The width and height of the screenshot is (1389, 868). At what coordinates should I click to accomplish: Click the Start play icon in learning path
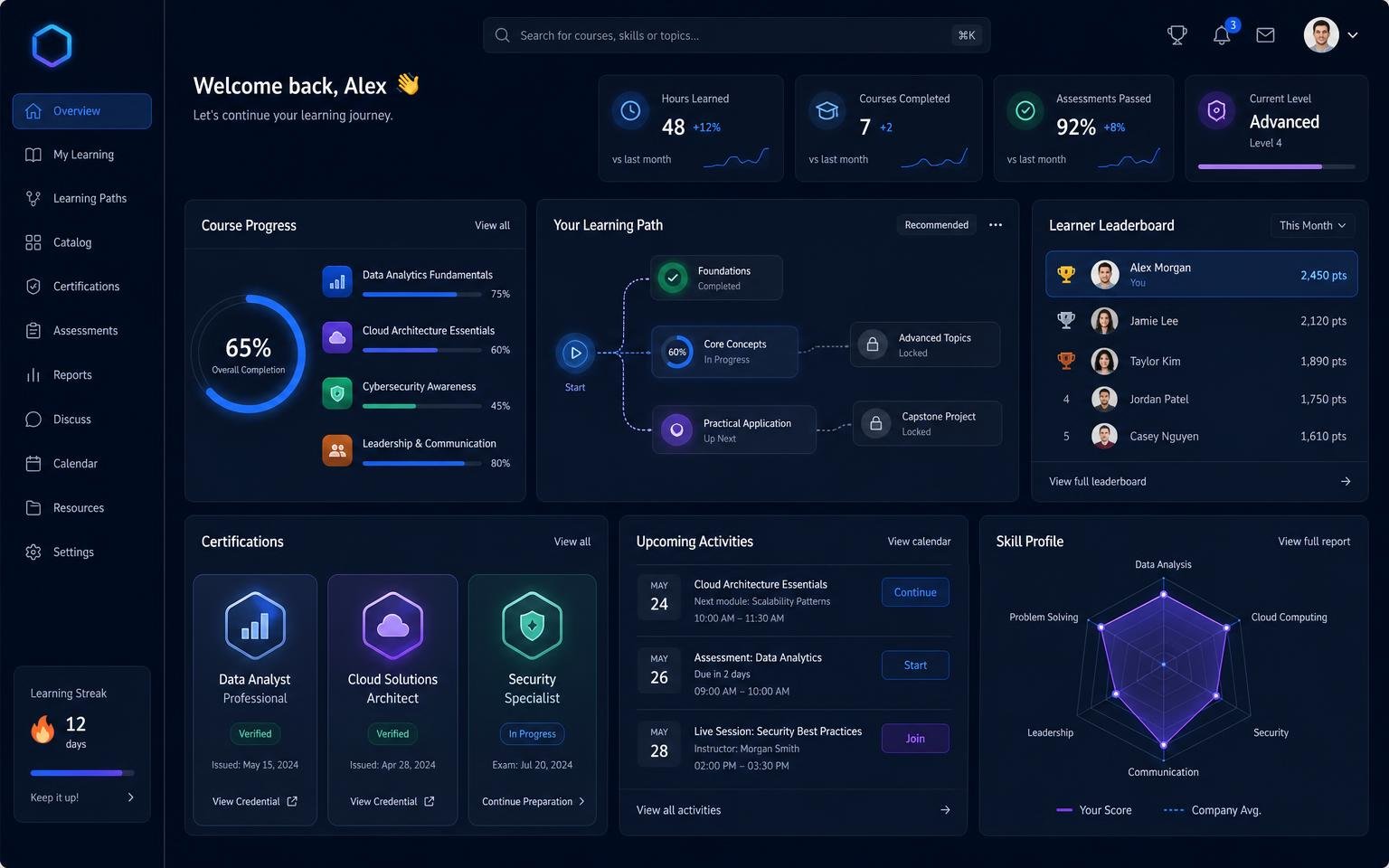coord(575,353)
